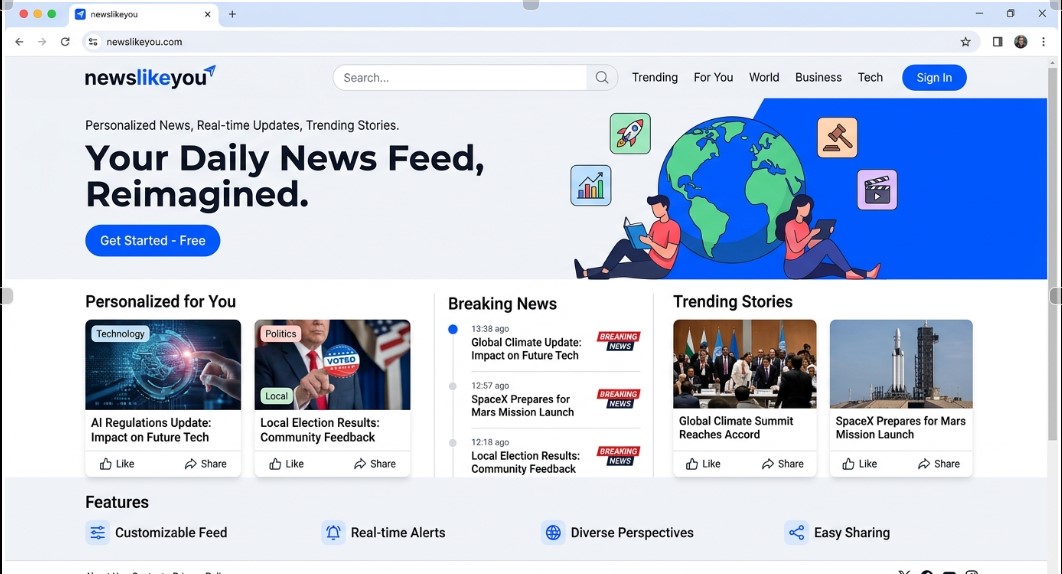Open Global Climate Update breaking news item
This screenshot has width=1062, height=574.
click(526, 349)
